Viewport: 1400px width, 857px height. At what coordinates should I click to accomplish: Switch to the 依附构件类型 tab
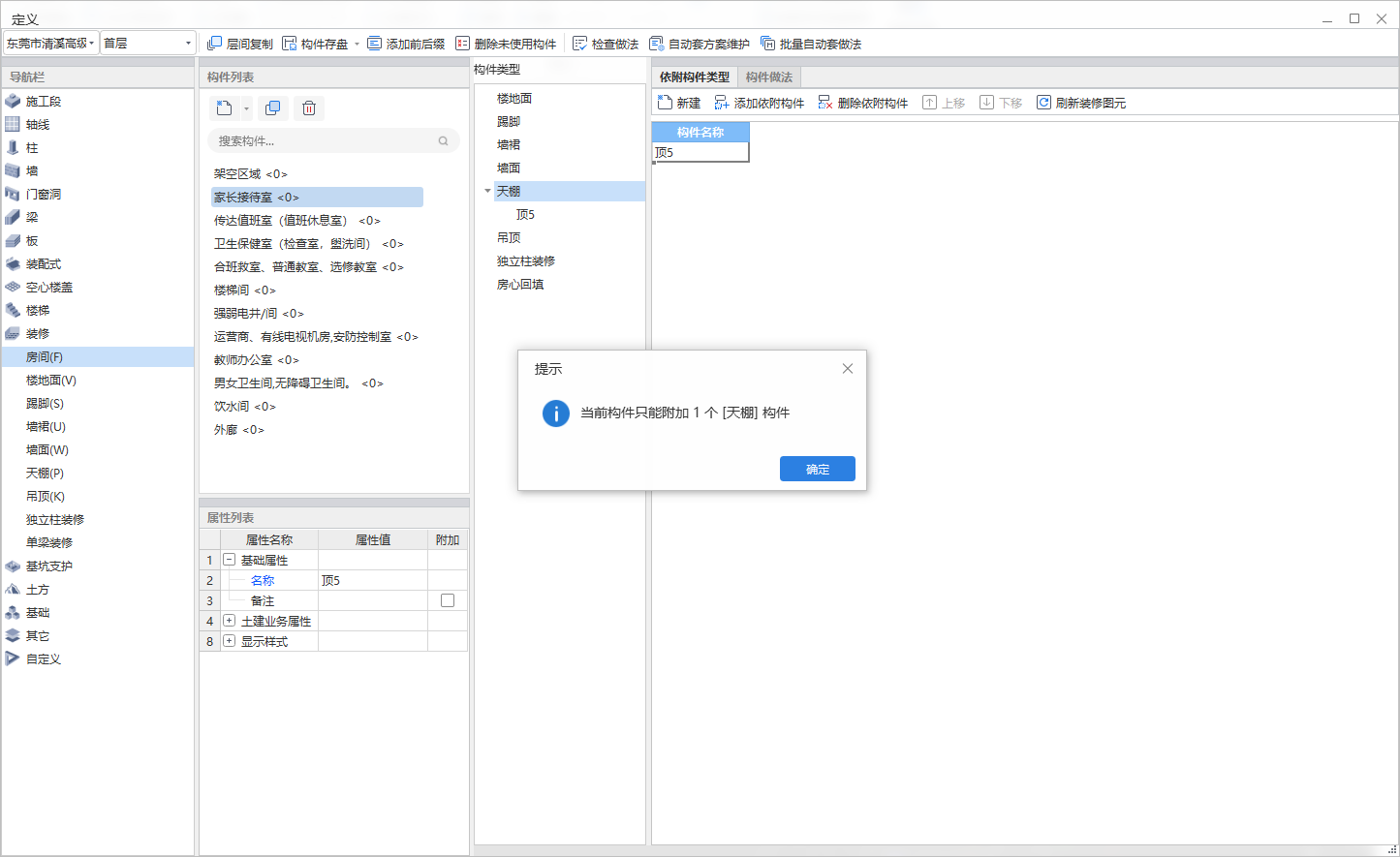695,77
